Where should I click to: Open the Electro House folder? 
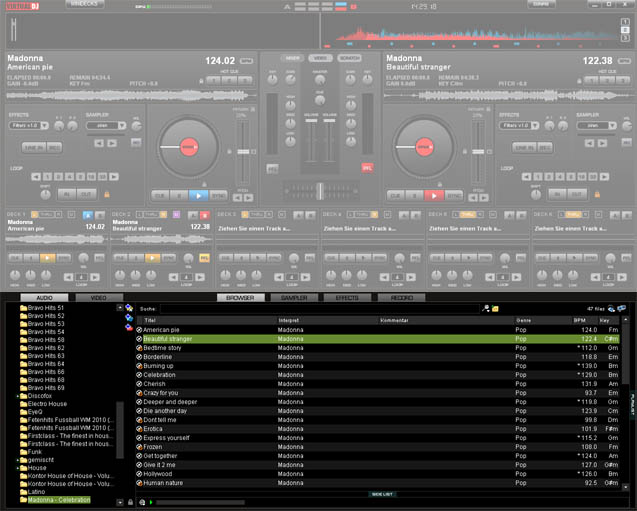[x=43, y=404]
